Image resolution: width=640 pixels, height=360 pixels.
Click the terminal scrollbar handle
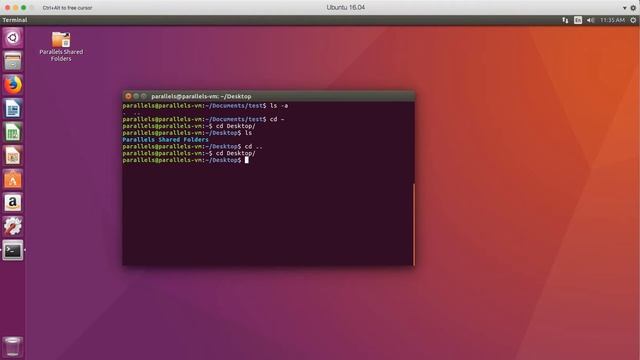pyautogui.click(x=414, y=224)
